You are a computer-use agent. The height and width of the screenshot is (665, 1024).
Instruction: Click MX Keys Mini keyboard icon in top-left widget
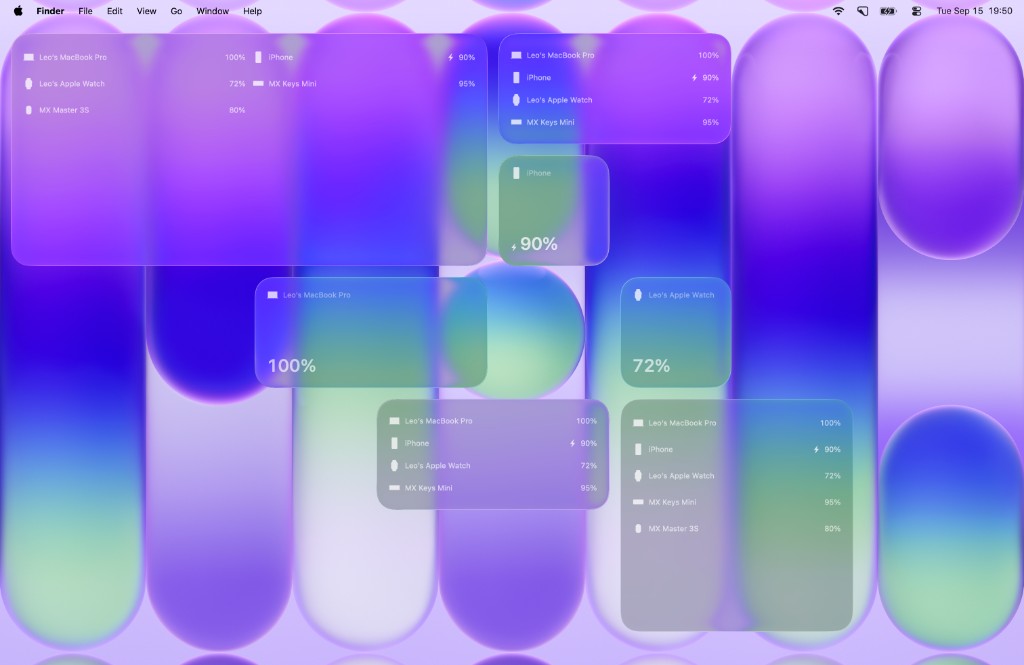pos(258,84)
